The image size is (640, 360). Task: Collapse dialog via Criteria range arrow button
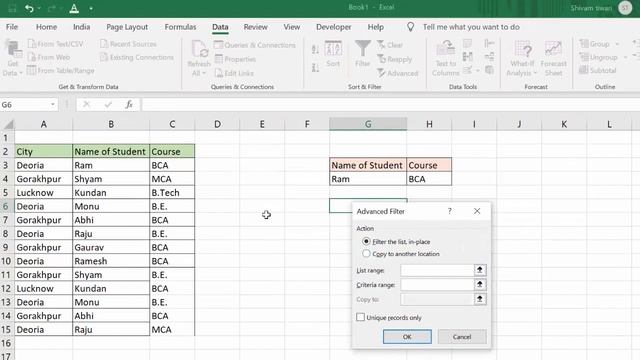click(480, 284)
